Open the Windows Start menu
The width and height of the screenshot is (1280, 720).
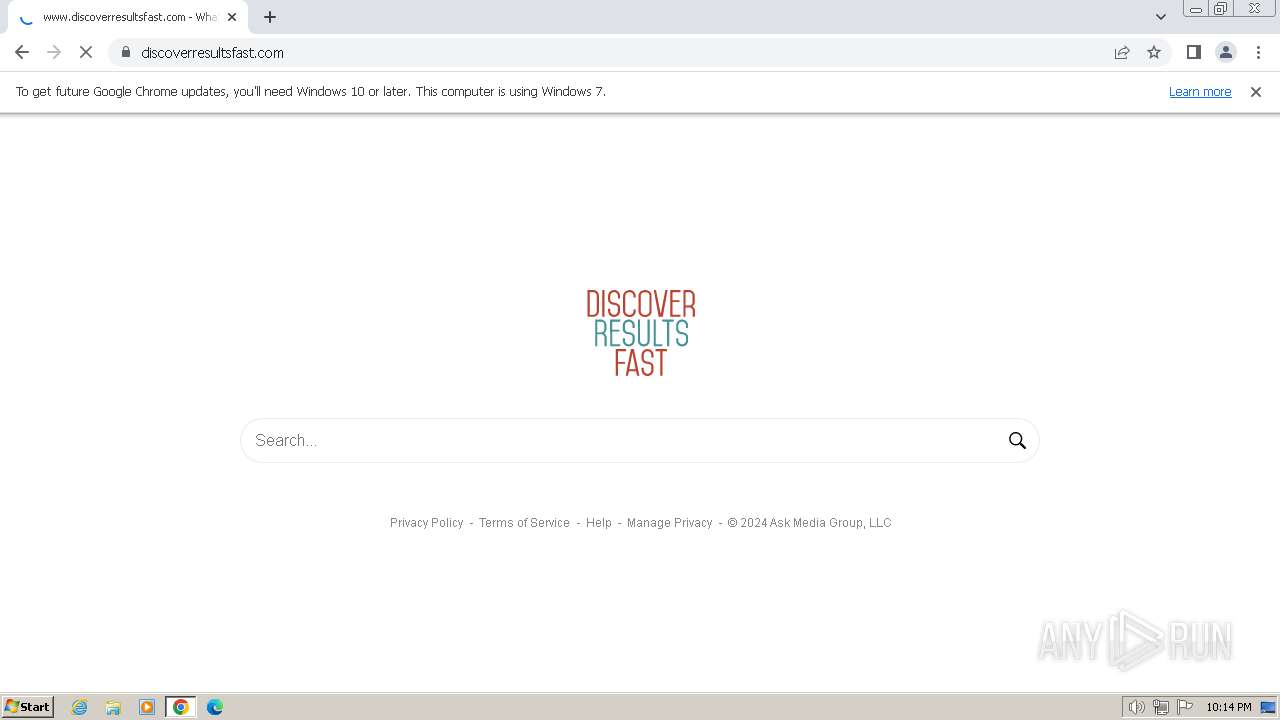(28, 707)
